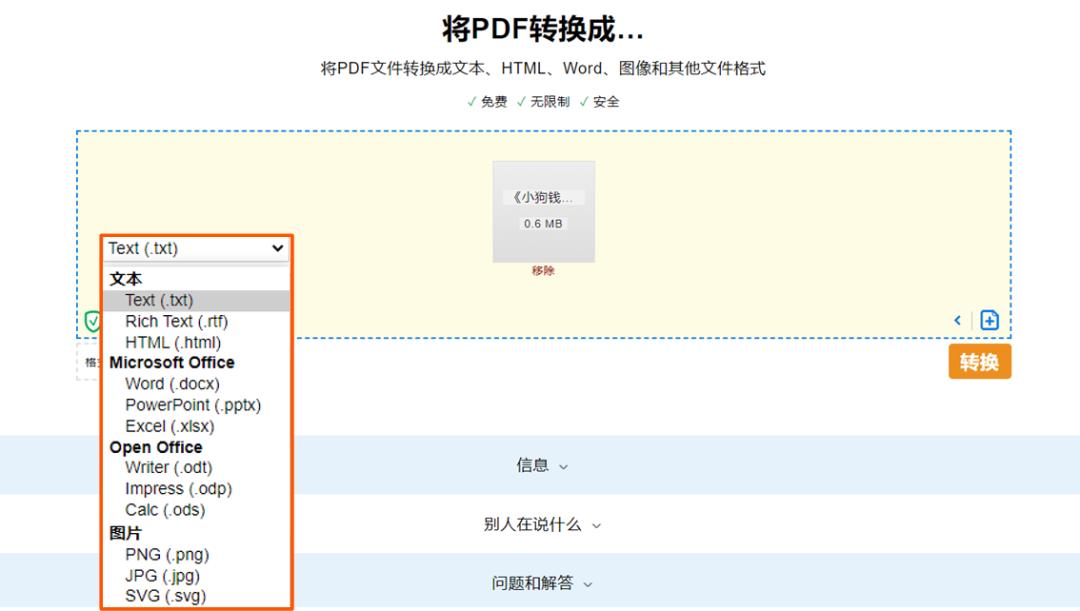Choose Rich Text (.rtf) format

[176, 321]
